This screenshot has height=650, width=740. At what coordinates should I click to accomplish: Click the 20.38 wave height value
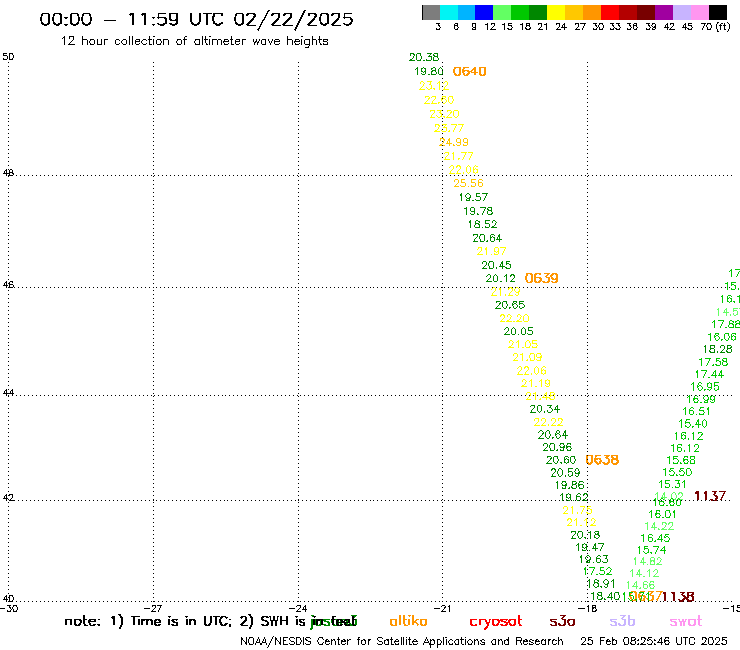pyautogui.click(x=424, y=57)
